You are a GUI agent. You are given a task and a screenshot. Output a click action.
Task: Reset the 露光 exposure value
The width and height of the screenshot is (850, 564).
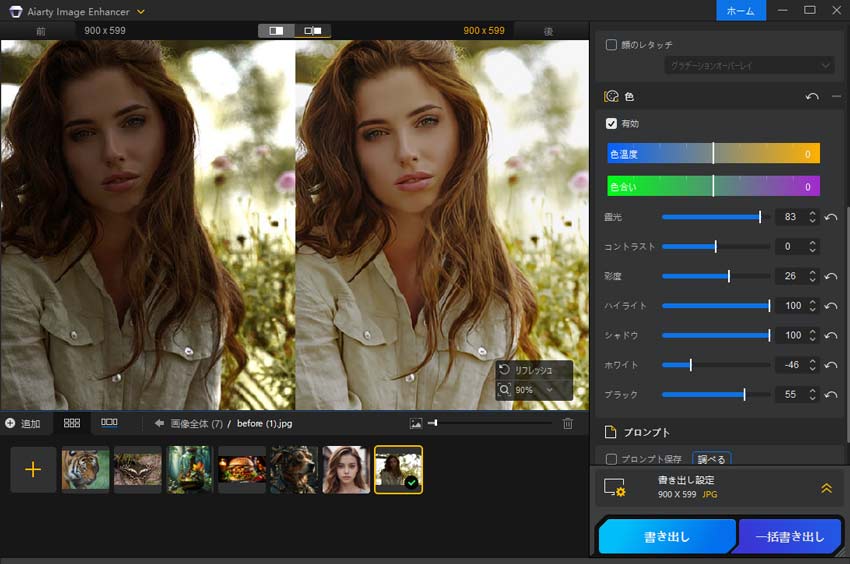(x=830, y=217)
